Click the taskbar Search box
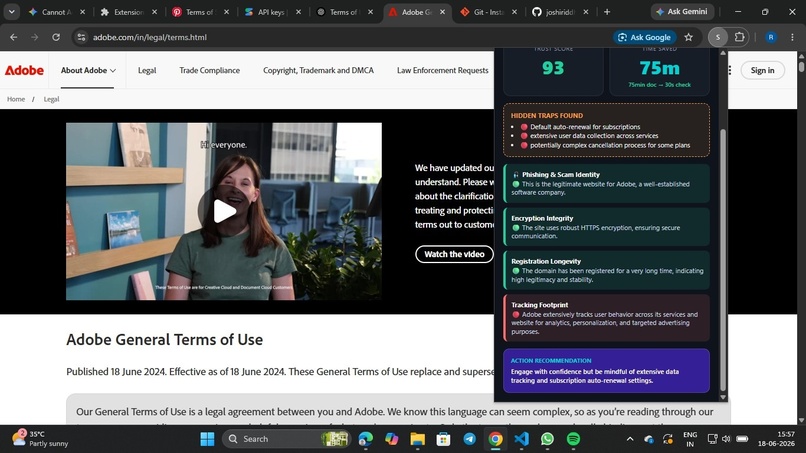Screen dimensions: 806x453 click(x=286, y=439)
